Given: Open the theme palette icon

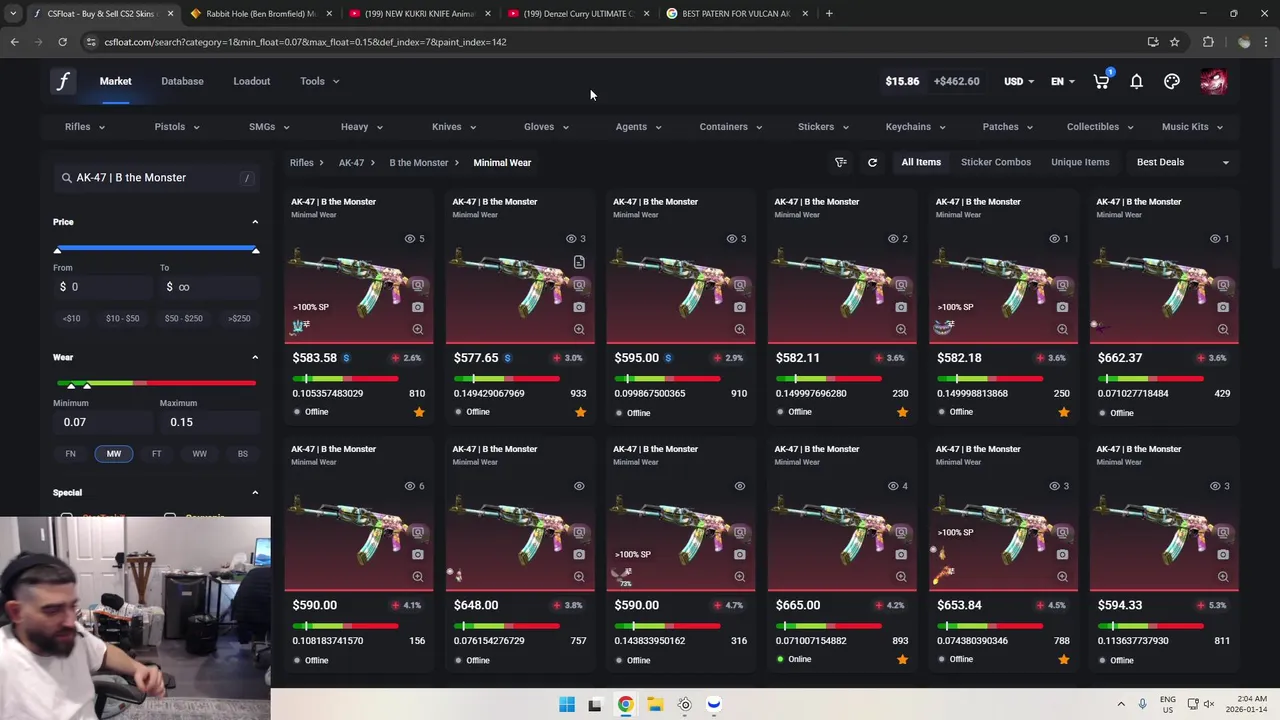Looking at the screenshot, I should (x=1172, y=81).
